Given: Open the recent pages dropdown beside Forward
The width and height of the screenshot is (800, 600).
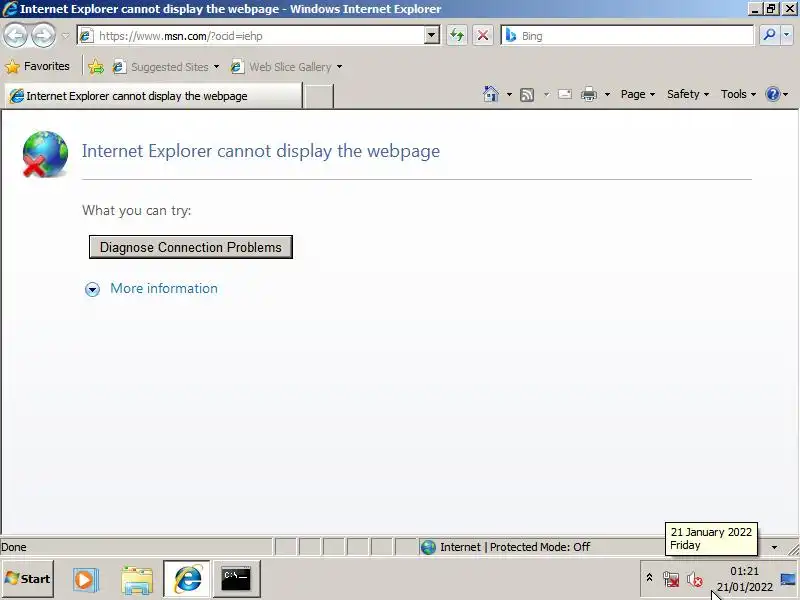Looking at the screenshot, I should [65, 36].
